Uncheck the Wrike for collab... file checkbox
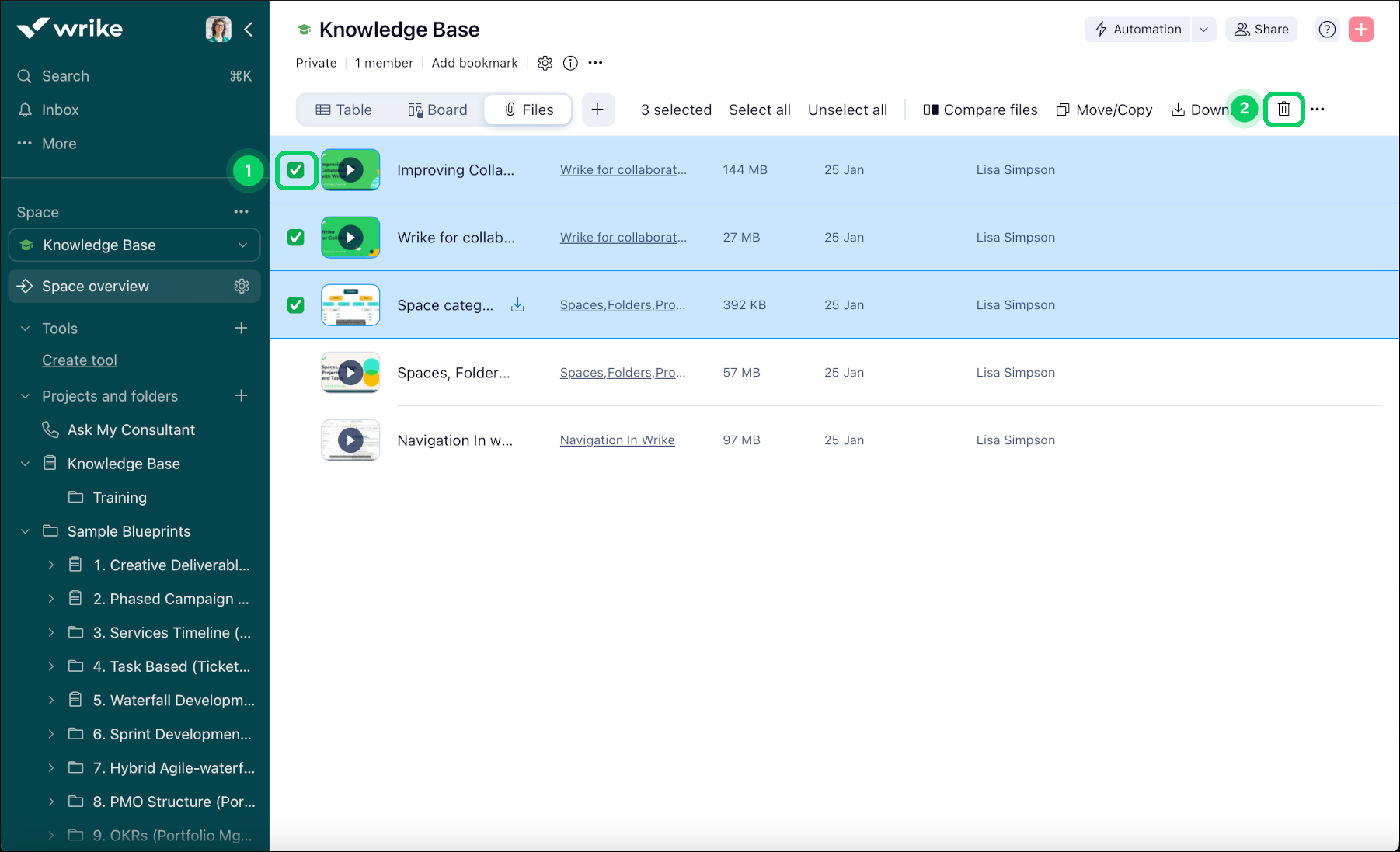The height and width of the screenshot is (852, 1400). [x=296, y=238]
